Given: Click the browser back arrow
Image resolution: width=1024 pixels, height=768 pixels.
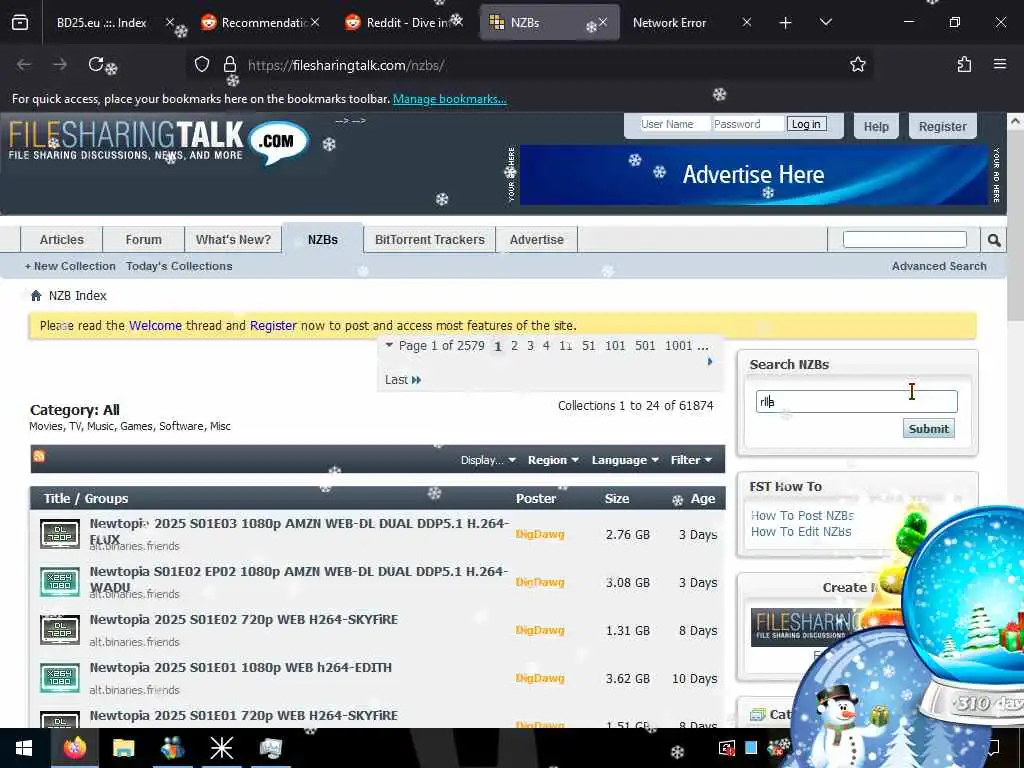Looking at the screenshot, I should tap(24, 65).
